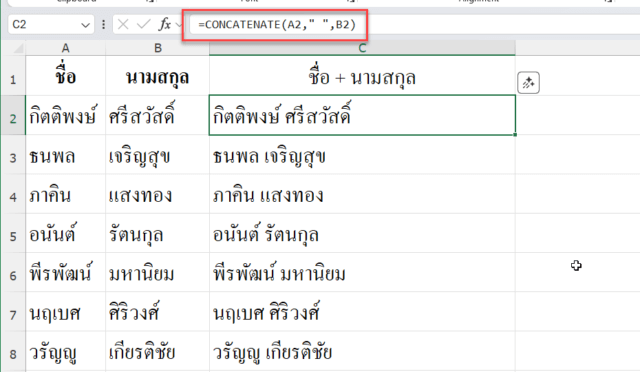The height and width of the screenshot is (372, 640).
Task: Click cell ธนพล เจริญสุข in column C
Action: click(x=362, y=155)
